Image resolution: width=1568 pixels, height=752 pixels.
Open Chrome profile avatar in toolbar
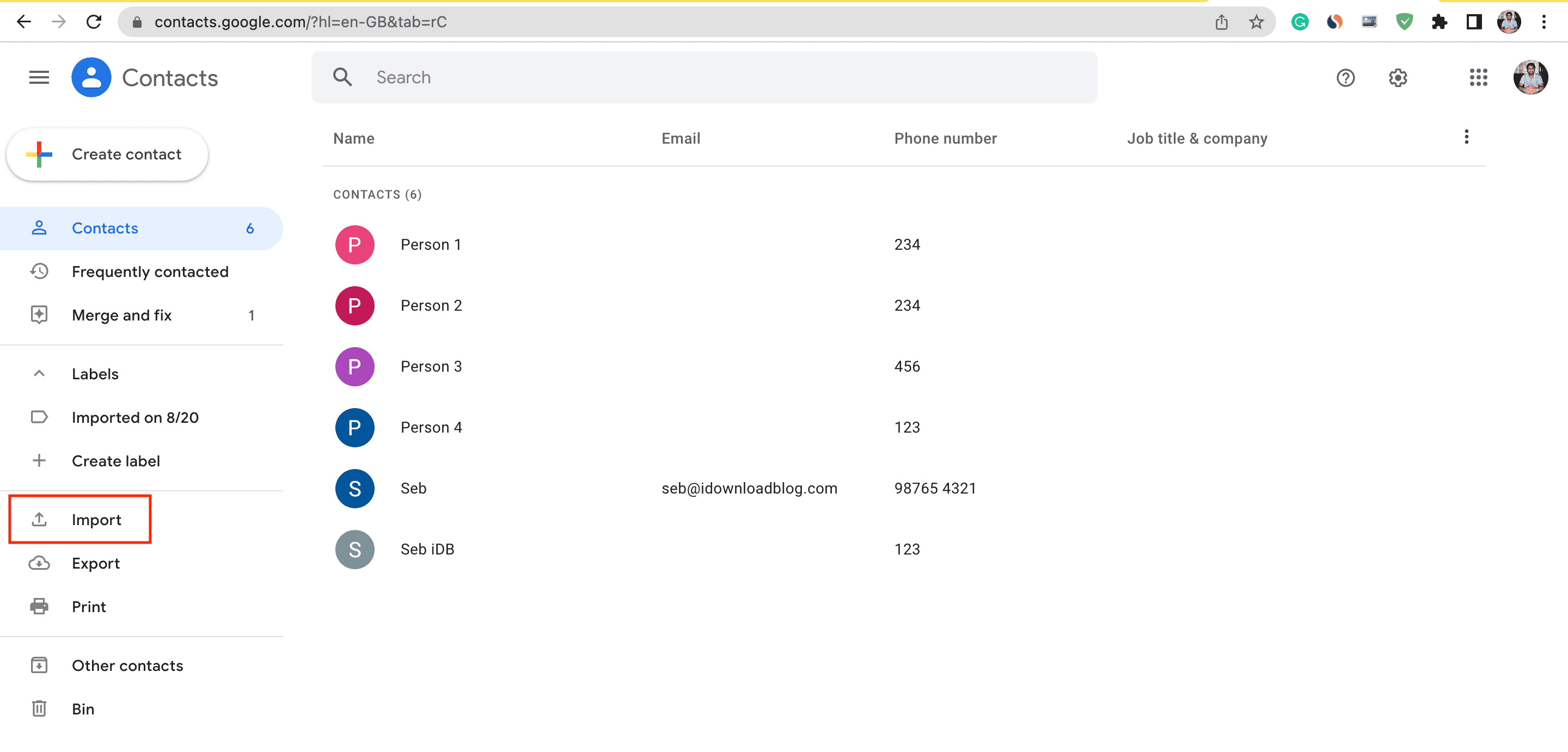[x=1509, y=22]
